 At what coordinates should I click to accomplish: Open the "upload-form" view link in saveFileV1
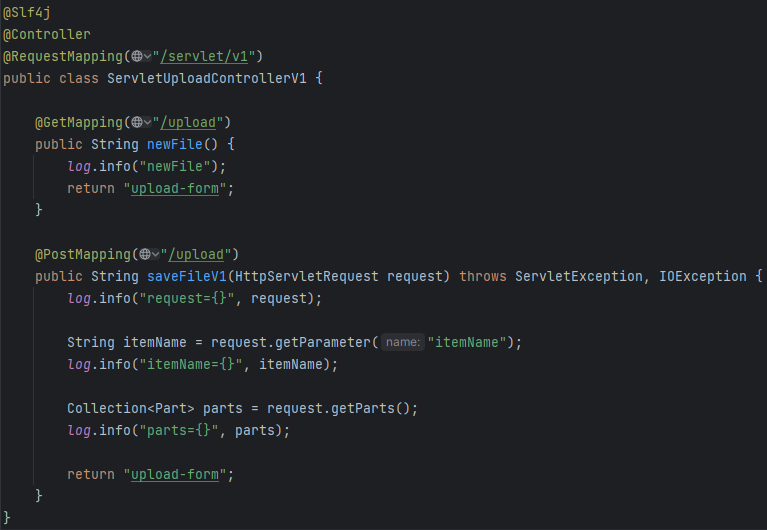(175, 475)
